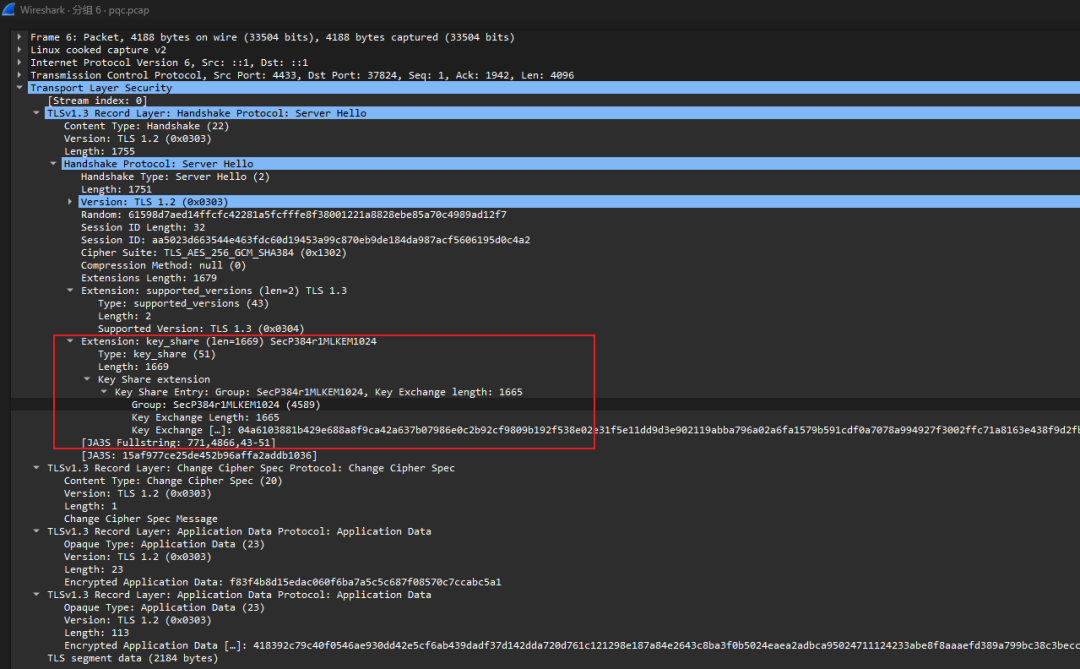Click the Wireshark fin icon in title bar
Image resolution: width=1080 pixels, height=669 pixels.
point(8,10)
